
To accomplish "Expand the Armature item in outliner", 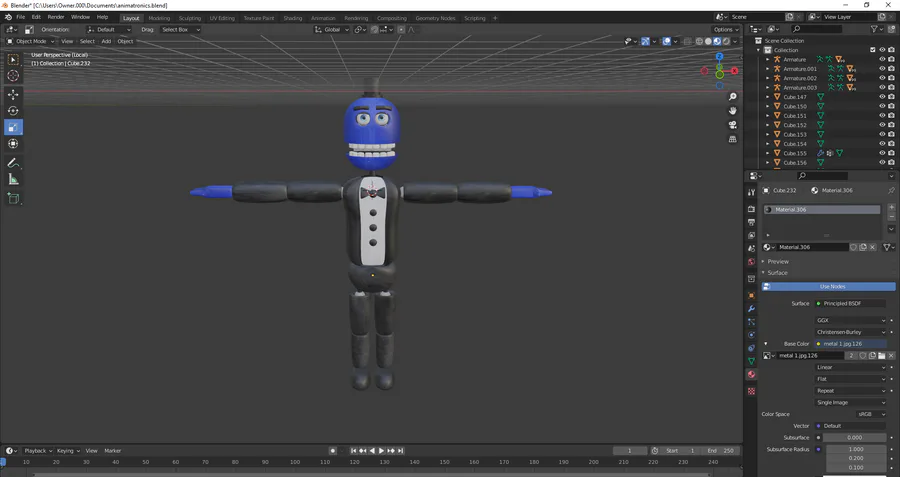I will (768, 60).
